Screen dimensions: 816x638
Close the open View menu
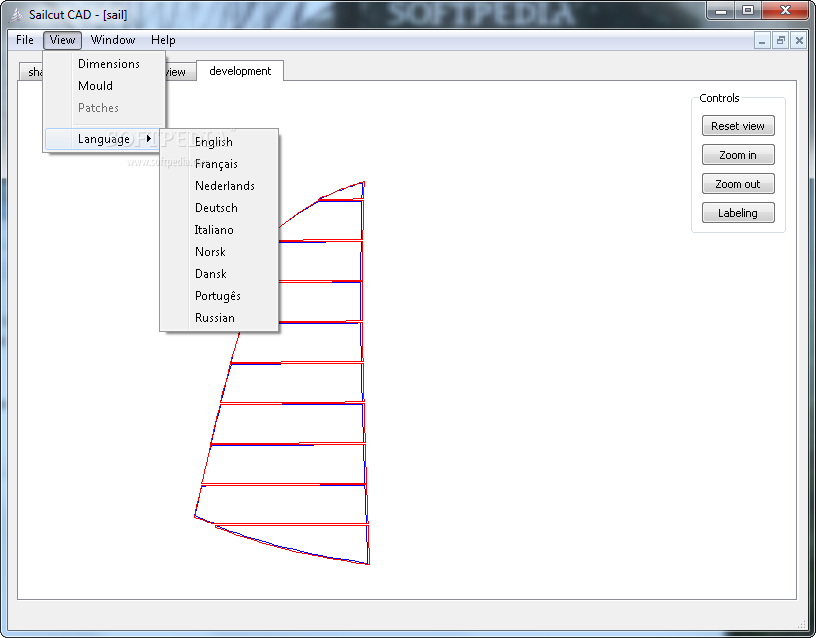point(62,40)
